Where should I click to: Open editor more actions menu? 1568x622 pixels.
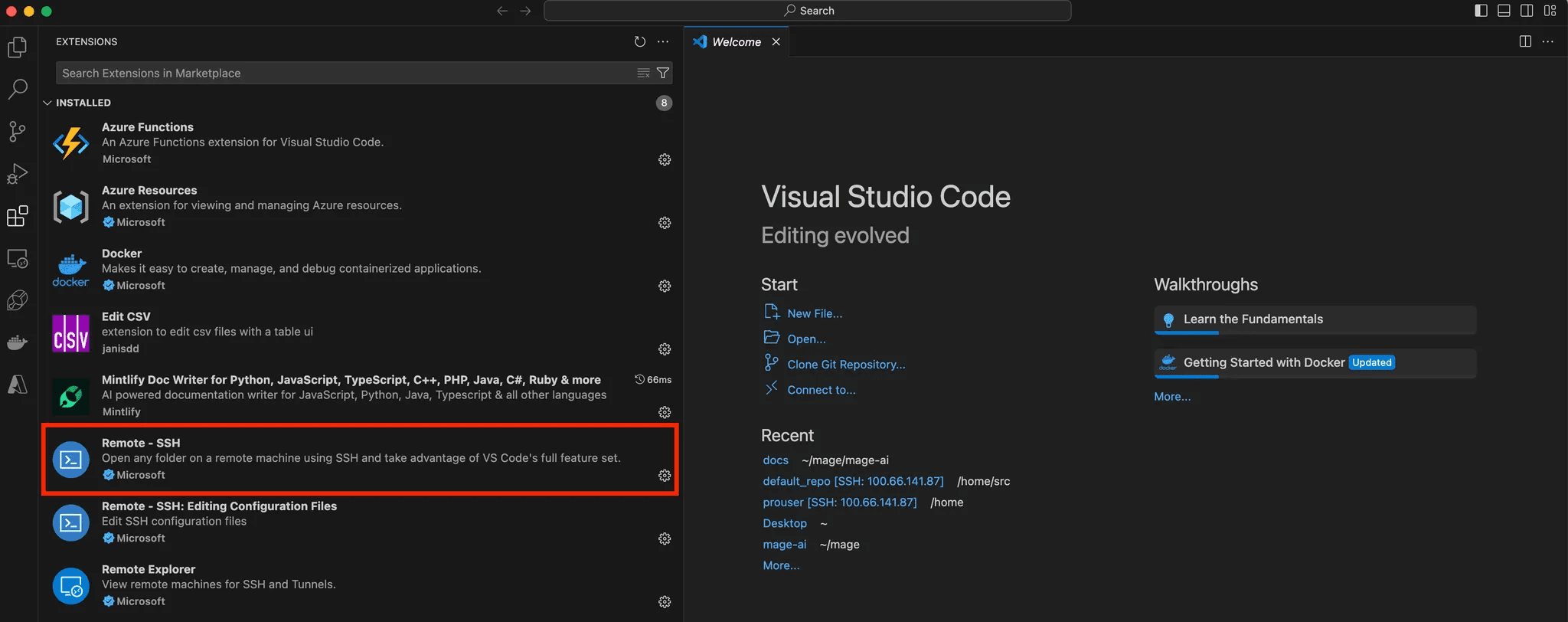tap(1548, 41)
